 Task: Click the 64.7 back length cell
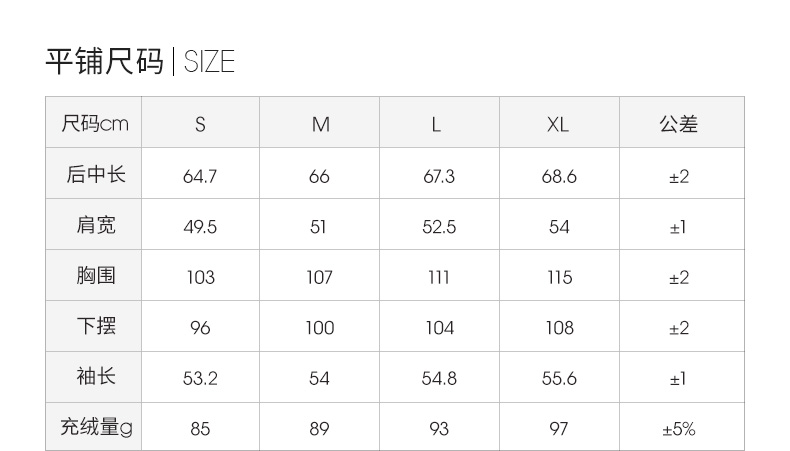coord(200,177)
